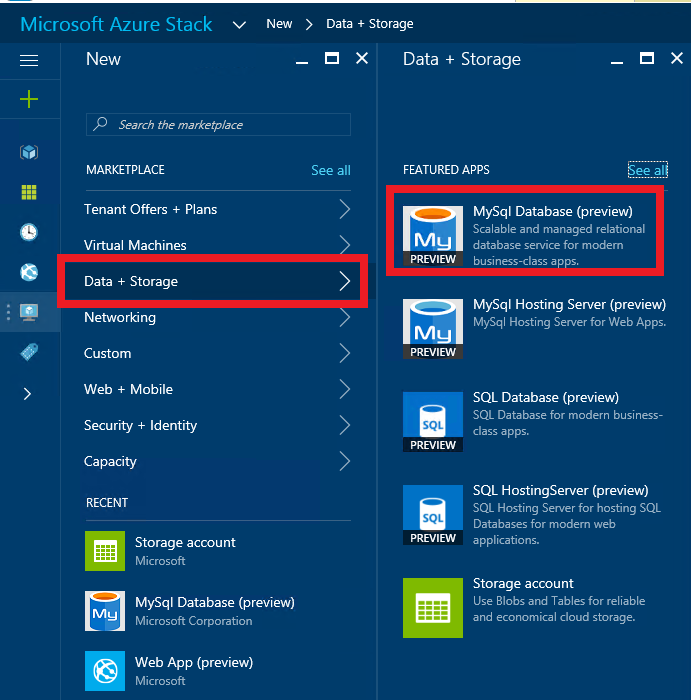Select MySql Hosting Server (preview) title
This screenshot has height=700, width=691.
click(569, 304)
